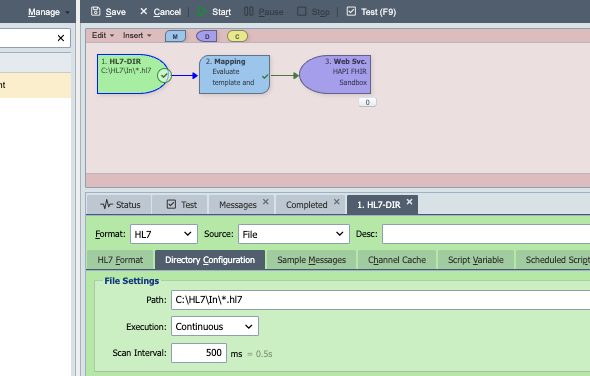Run Test (F9)
590x376 pixels.
371,12
